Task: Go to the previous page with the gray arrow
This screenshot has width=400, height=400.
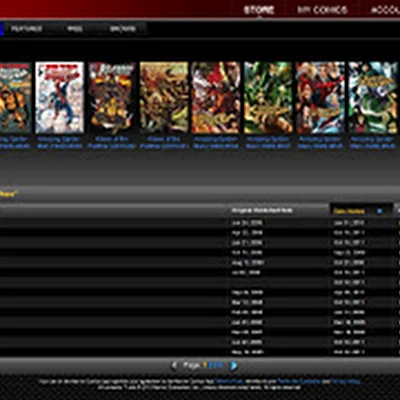Action: coord(174,366)
